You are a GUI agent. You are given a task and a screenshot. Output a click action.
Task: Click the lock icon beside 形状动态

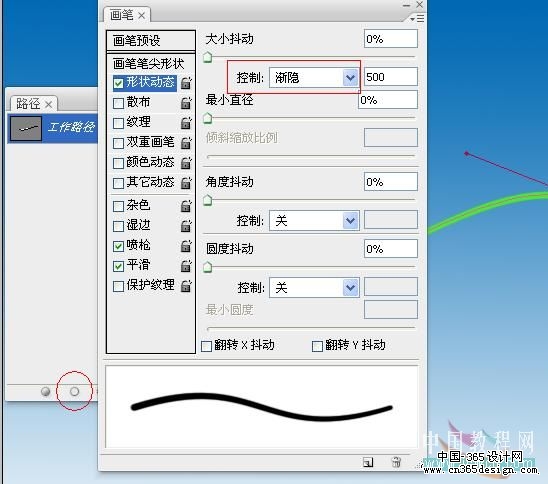pos(186,83)
